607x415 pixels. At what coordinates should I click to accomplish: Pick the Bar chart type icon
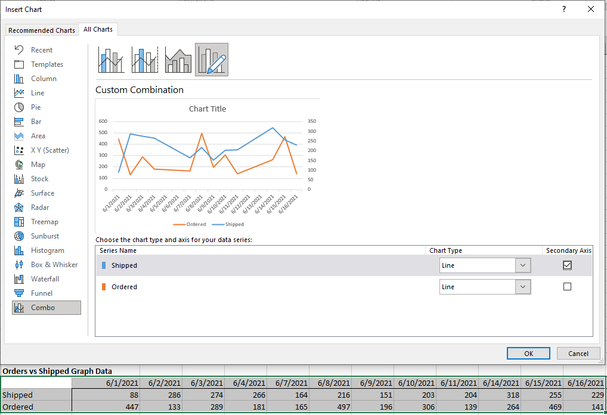[19, 122]
